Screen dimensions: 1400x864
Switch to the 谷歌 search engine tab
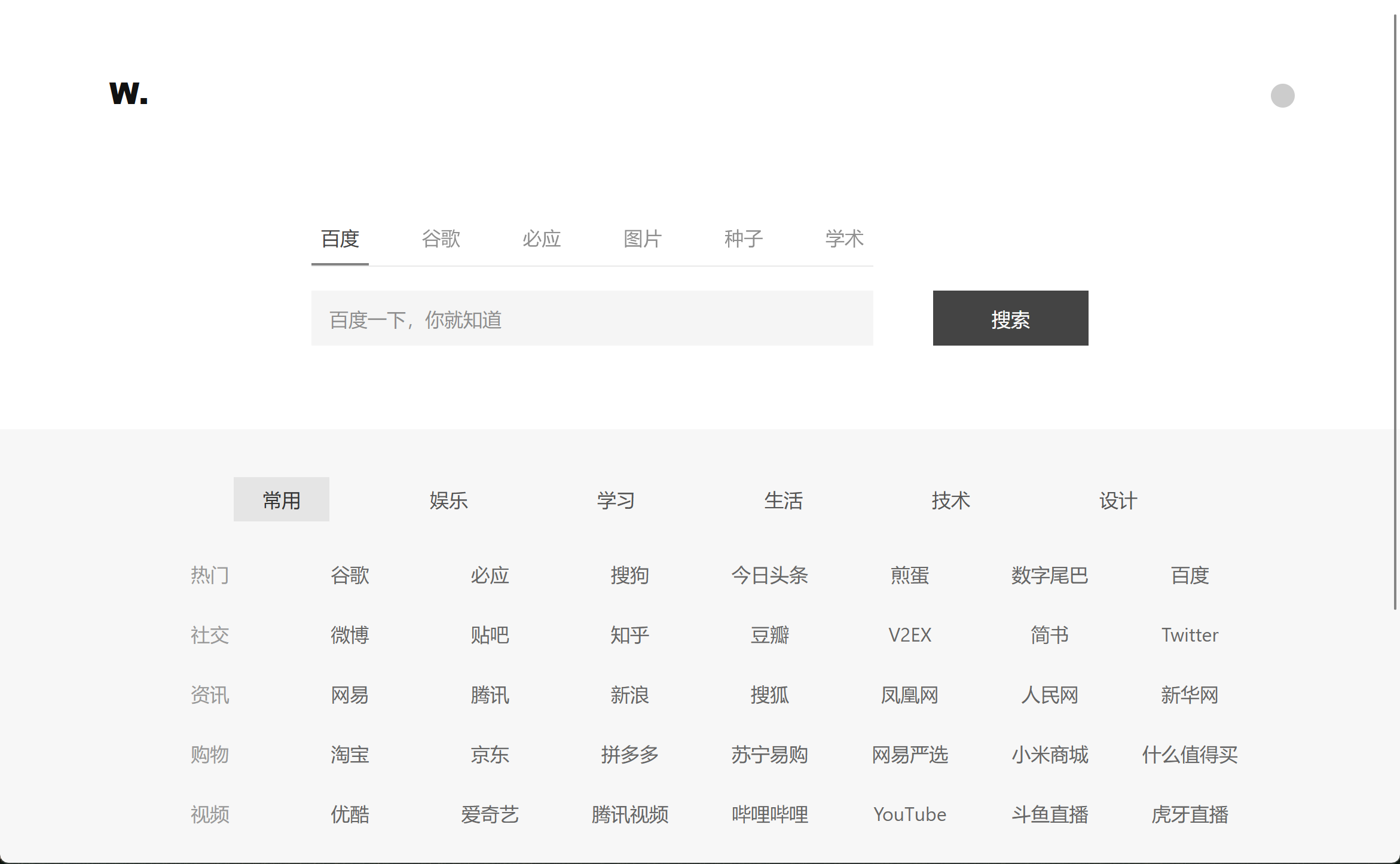click(x=441, y=239)
